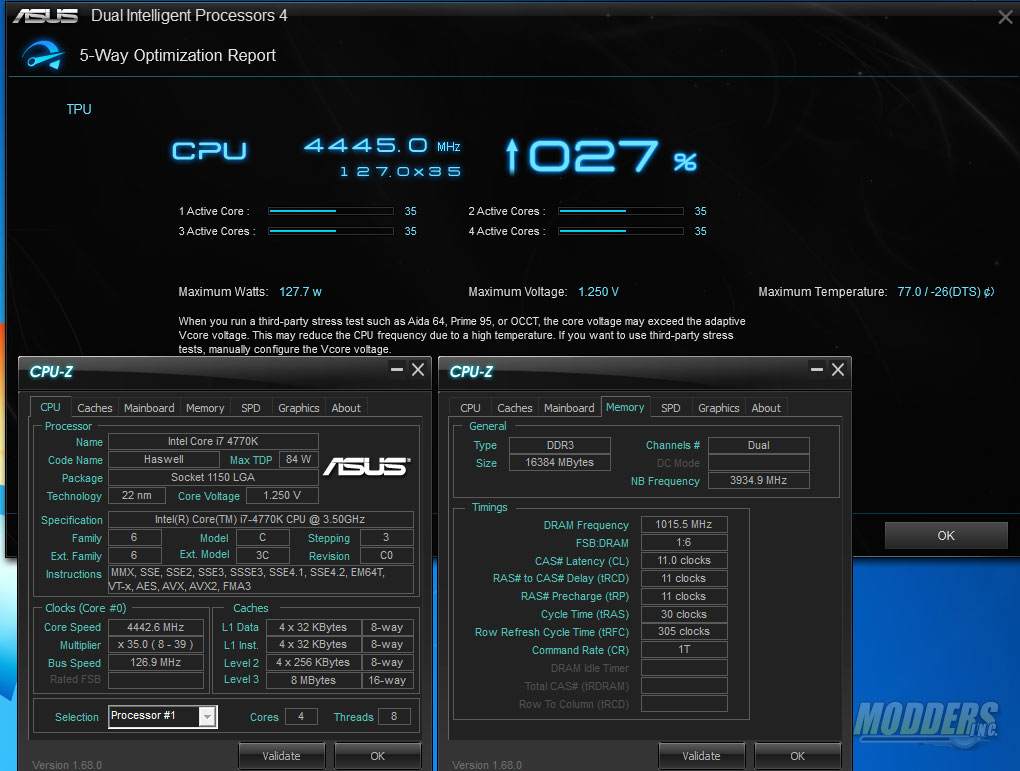This screenshot has width=1020, height=771.
Task: Click the memory Size field 16384 MBytes
Action: coord(560,463)
